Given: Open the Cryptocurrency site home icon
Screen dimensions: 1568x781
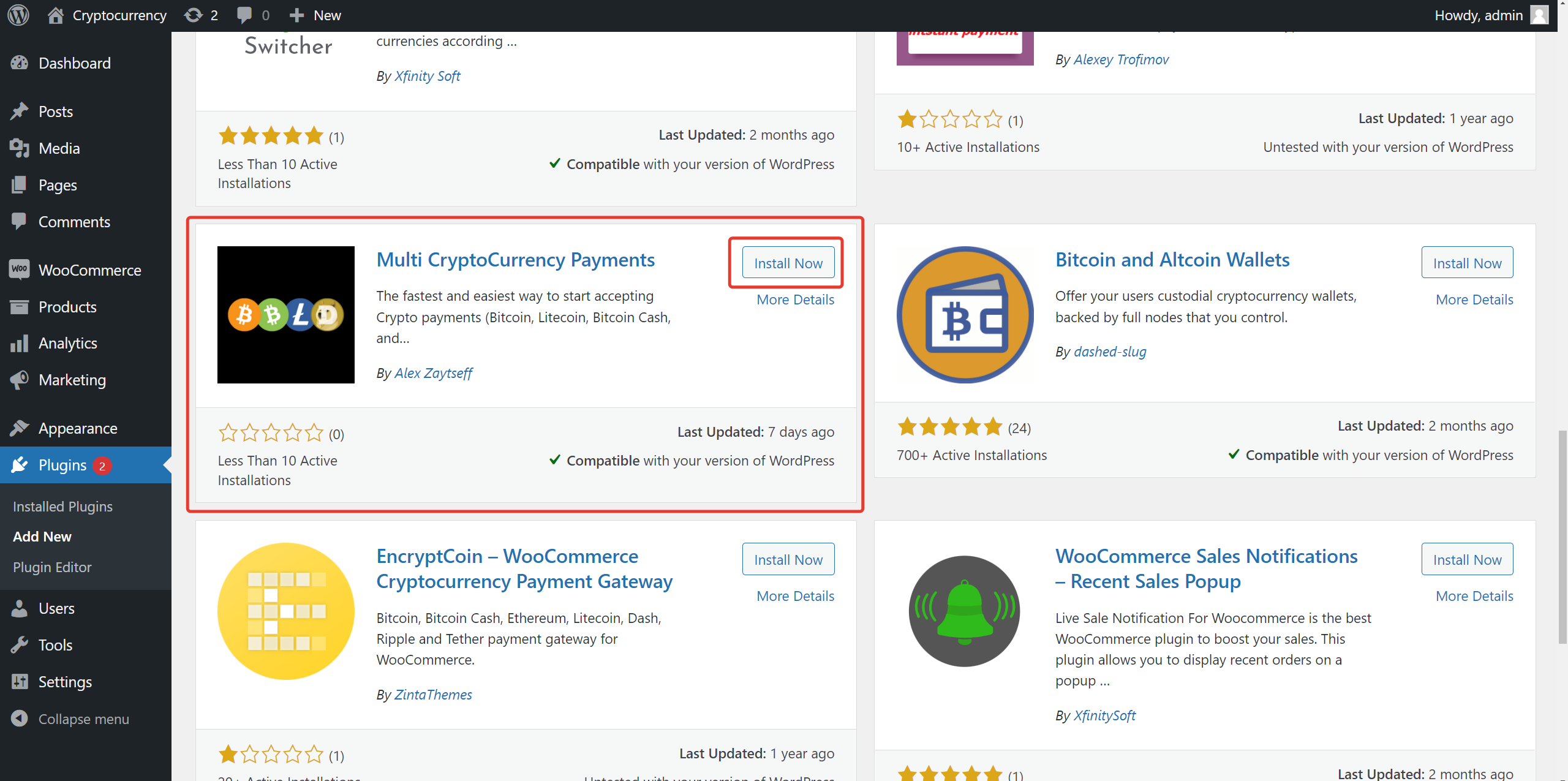Looking at the screenshot, I should pyautogui.click(x=56, y=15).
